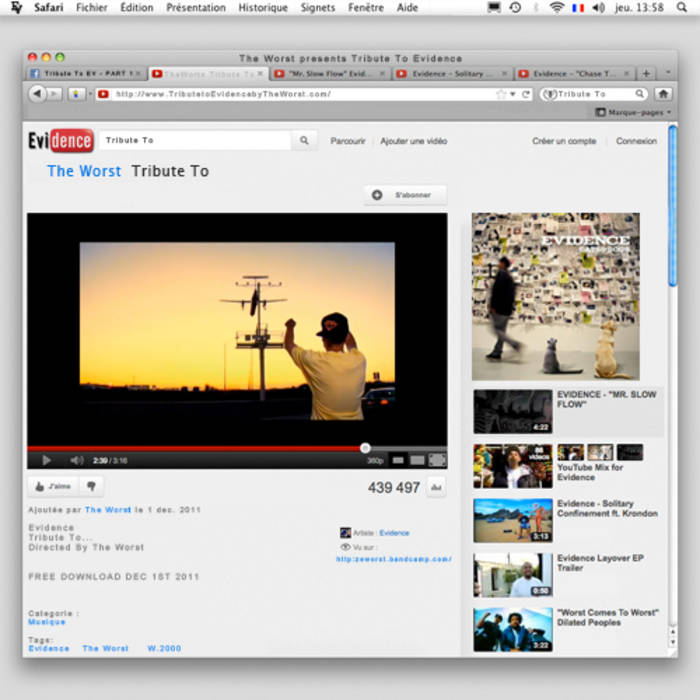Image resolution: width=700 pixels, height=700 pixels.
Task: Click the Evidence logo
Action: 61,141
